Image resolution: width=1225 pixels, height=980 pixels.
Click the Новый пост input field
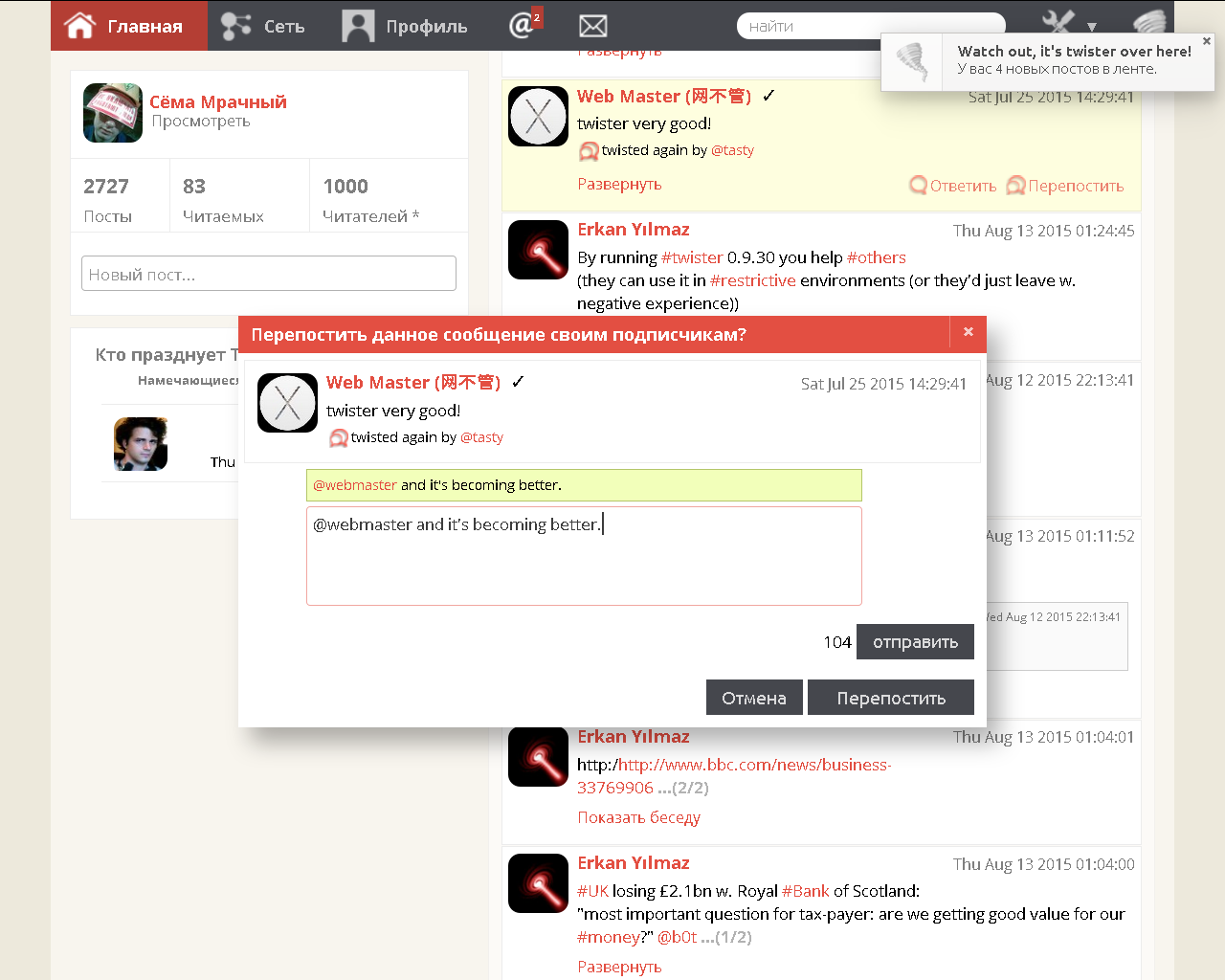click(x=268, y=274)
